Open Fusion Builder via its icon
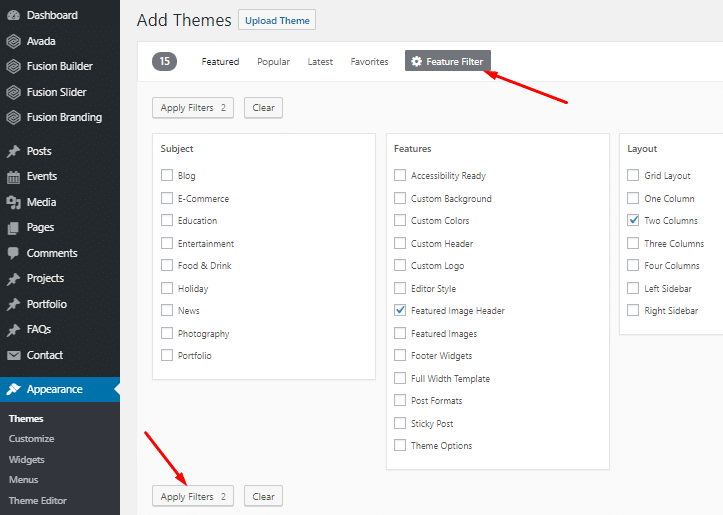 click(x=13, y=66)
